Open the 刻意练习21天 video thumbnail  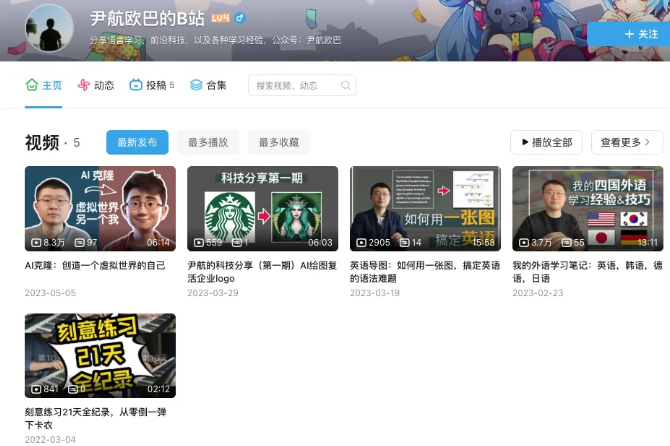click(100, 355)
